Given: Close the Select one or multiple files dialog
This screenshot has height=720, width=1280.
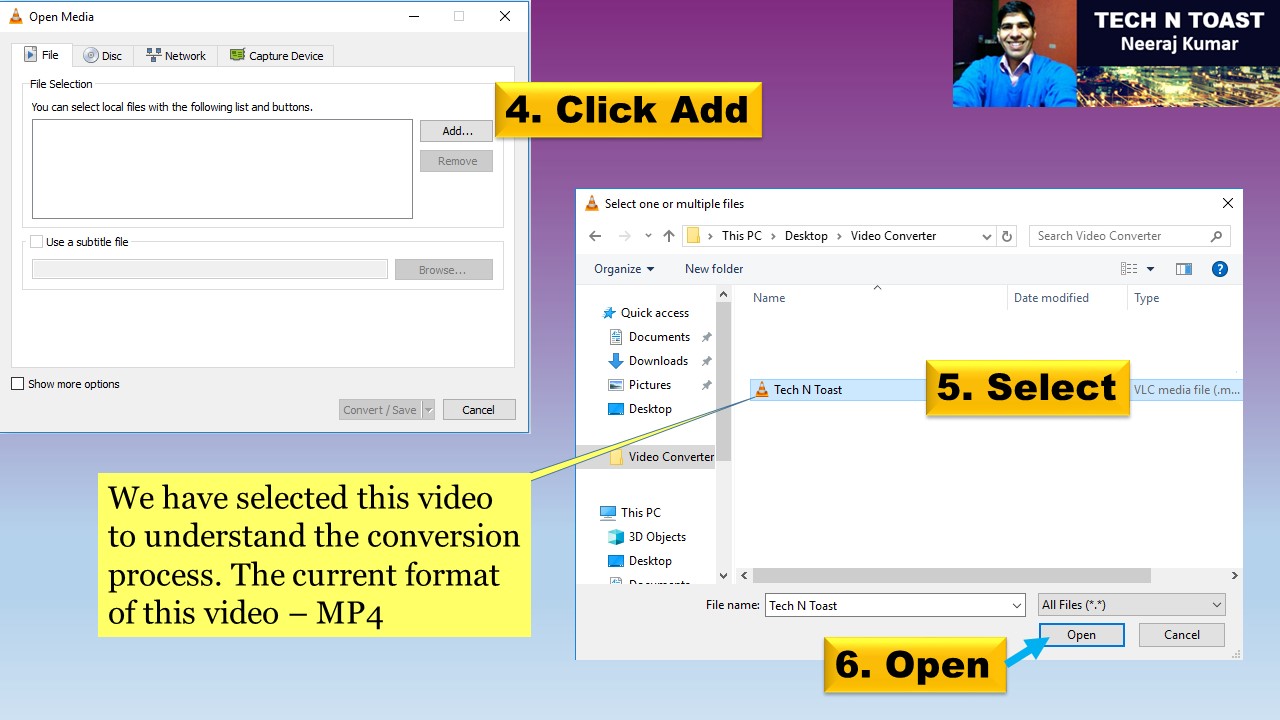Looking at the screenshot, I should [1227, 203].
